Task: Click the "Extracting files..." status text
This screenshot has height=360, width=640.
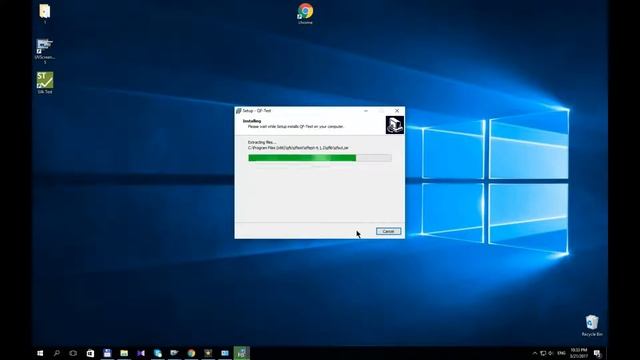Action: [x=262, y=142]
